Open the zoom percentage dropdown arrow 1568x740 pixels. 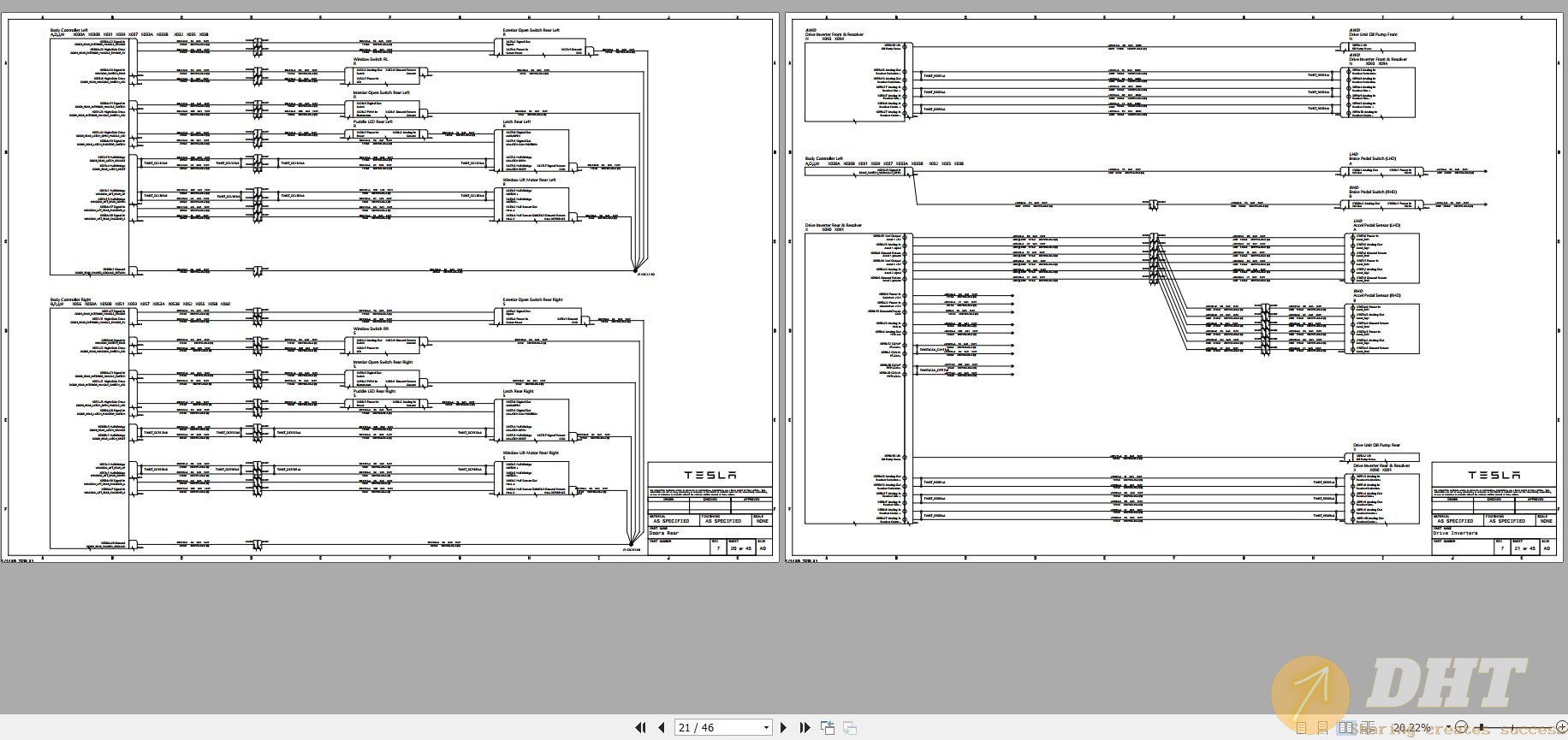click(1448, 728)
